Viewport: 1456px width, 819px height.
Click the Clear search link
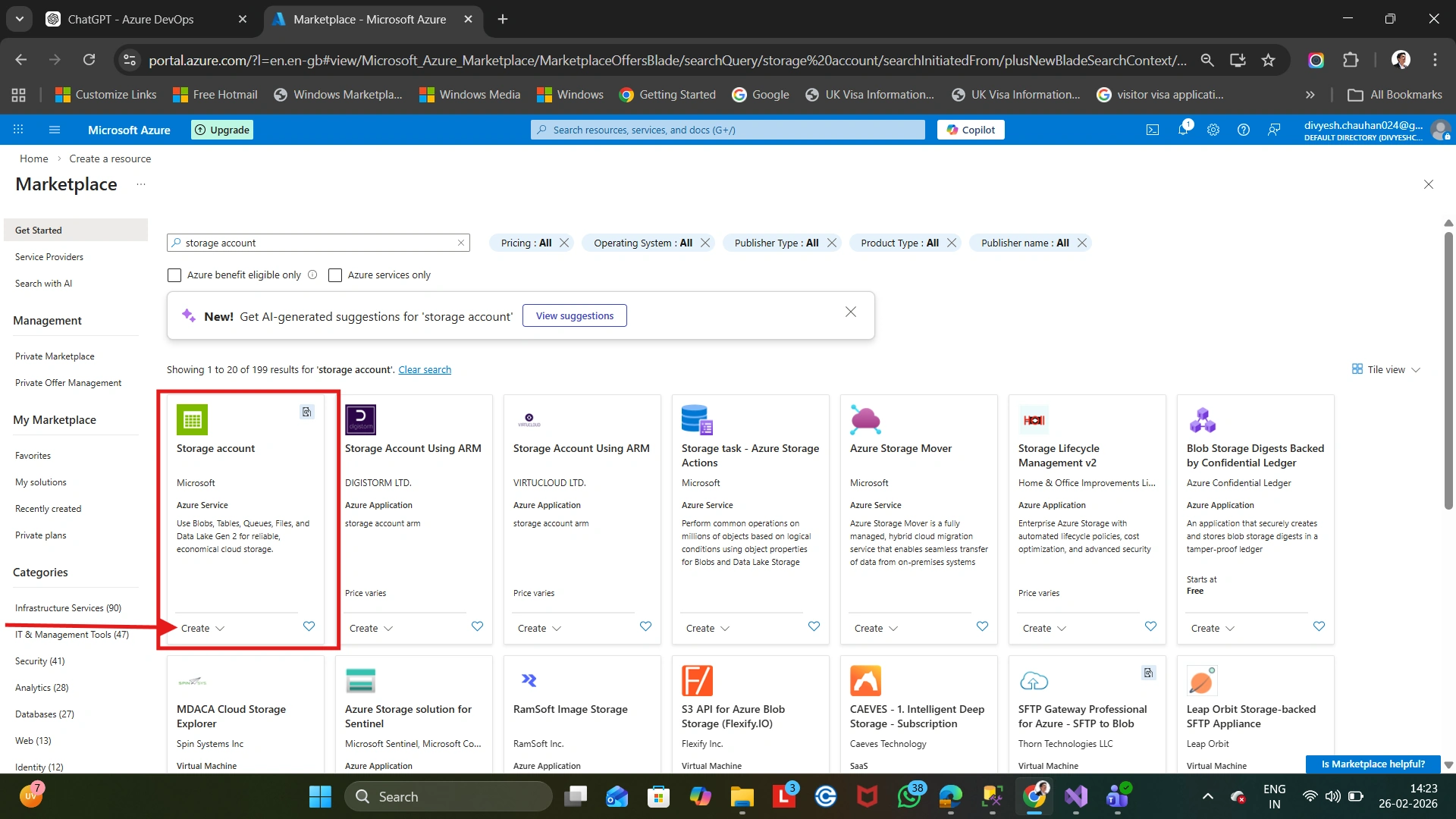point(425,369)
